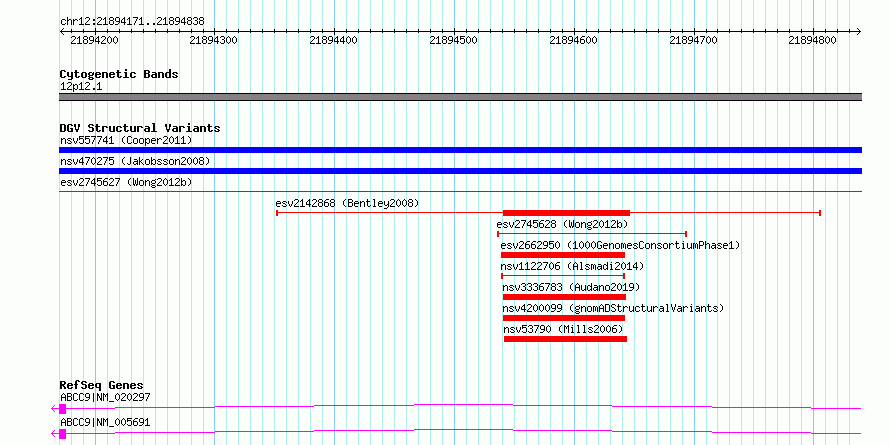Select the red bar under nsv3336783
The width and height of the screenshot is (890, 445).
pyautogui.click(x=564, y=297)
